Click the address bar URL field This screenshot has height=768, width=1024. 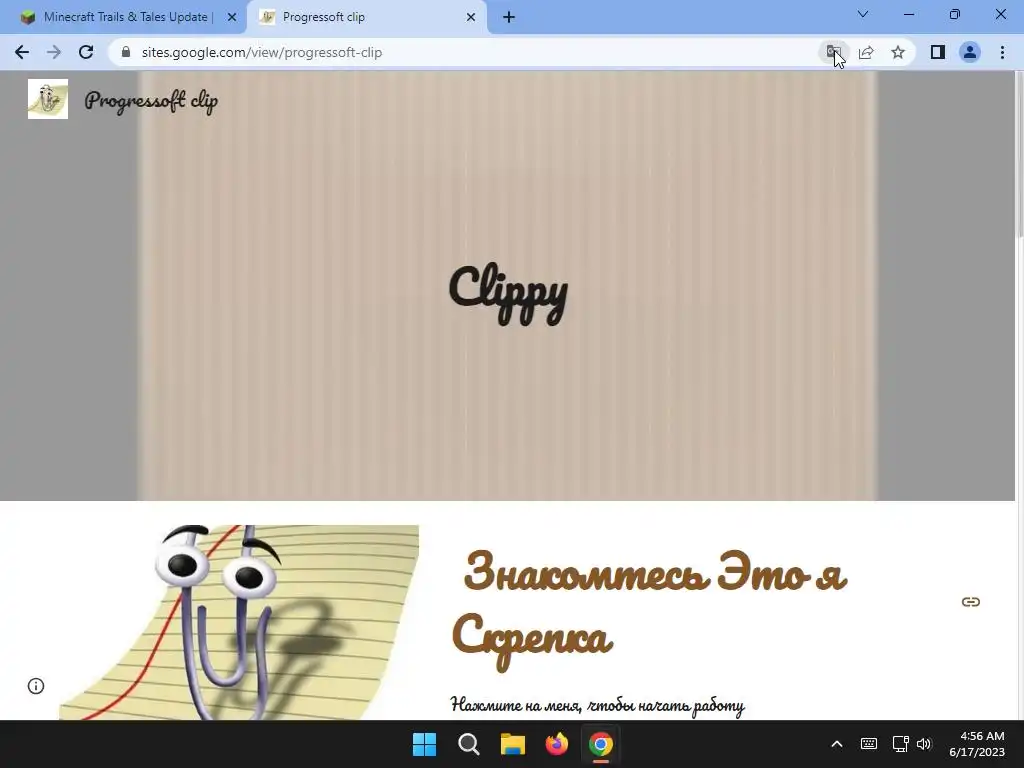point(457,52)
